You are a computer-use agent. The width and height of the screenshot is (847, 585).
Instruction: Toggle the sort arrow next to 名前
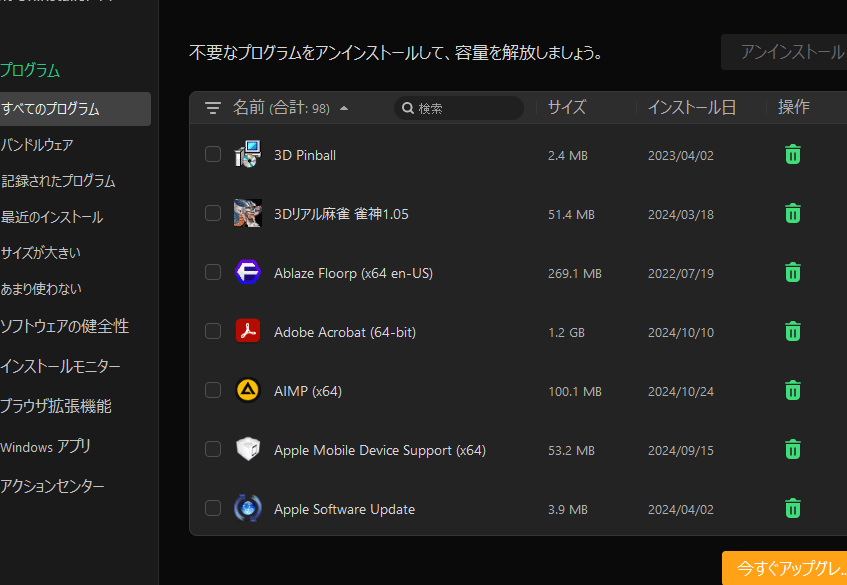[x=344, y=108]
